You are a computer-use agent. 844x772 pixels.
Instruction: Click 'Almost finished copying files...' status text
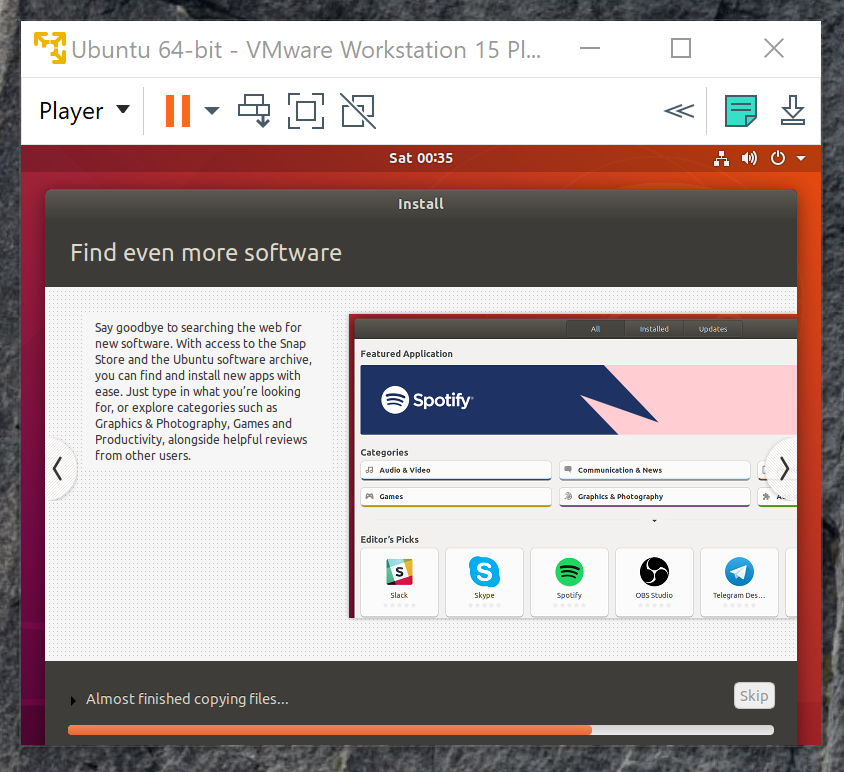click(187, 699)
